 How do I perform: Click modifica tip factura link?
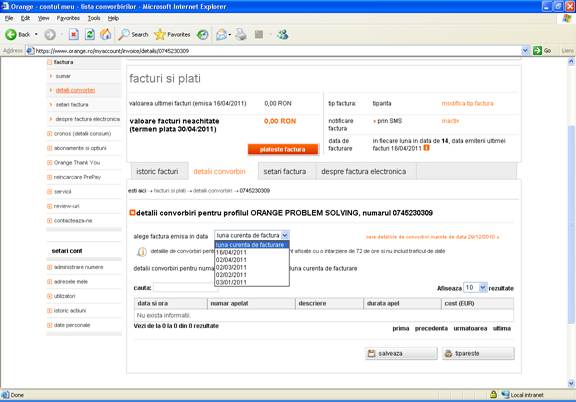pos(467,104)
